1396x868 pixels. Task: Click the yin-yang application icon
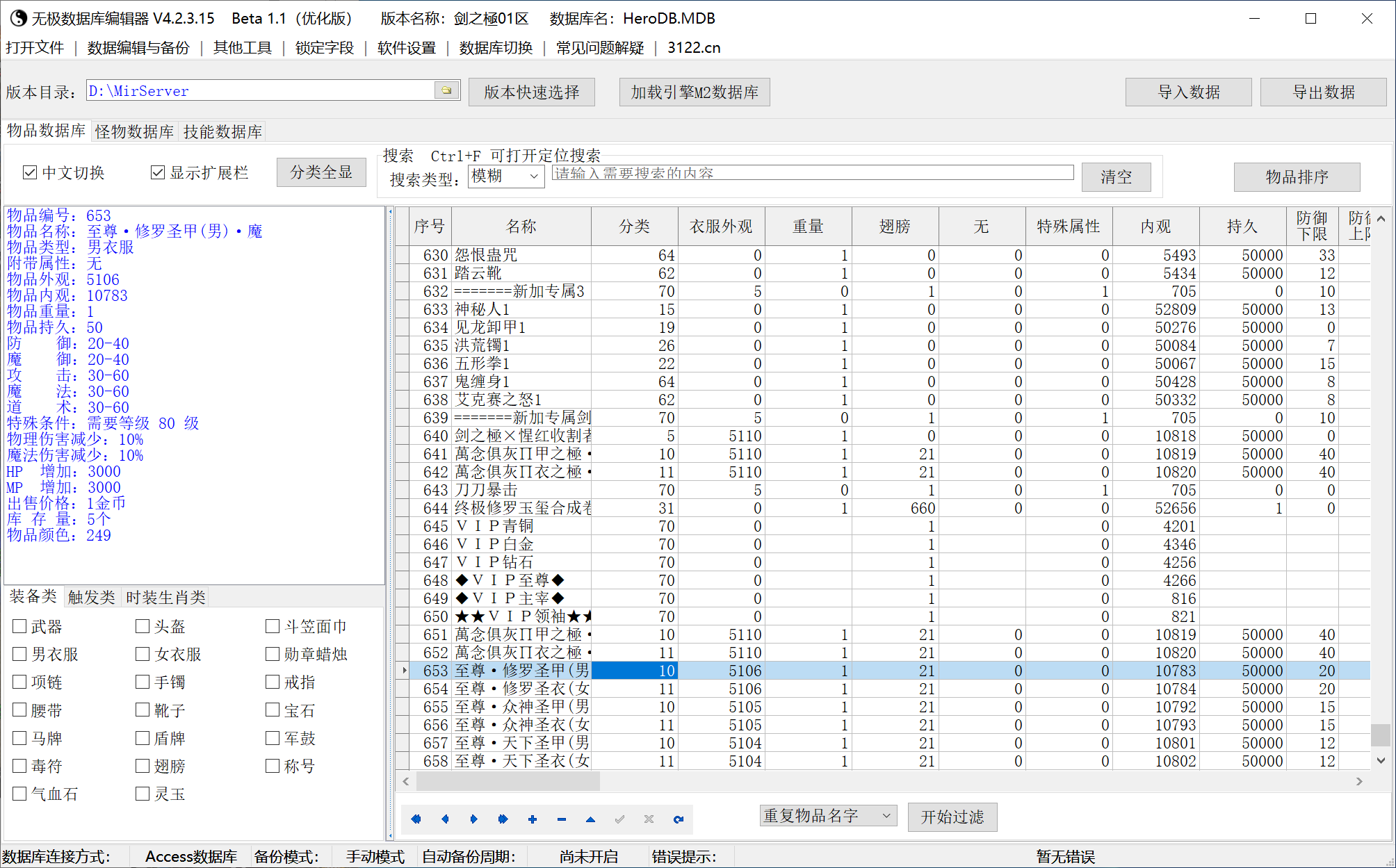point(19,18)
